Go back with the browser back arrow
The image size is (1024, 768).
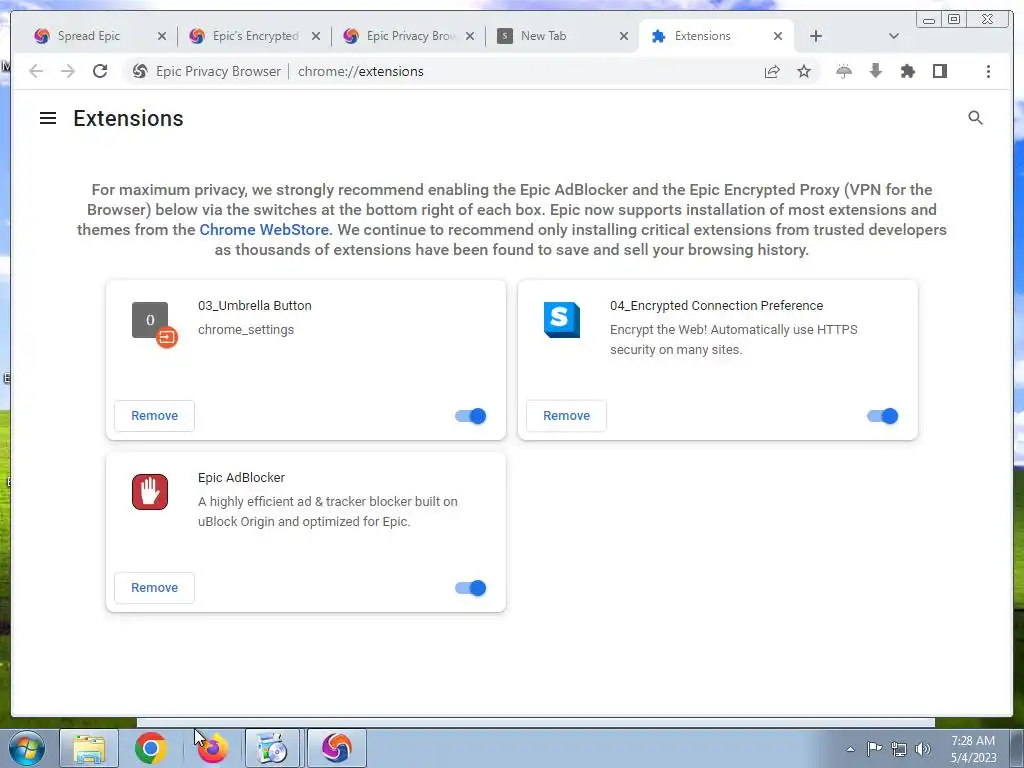point(36,71)
